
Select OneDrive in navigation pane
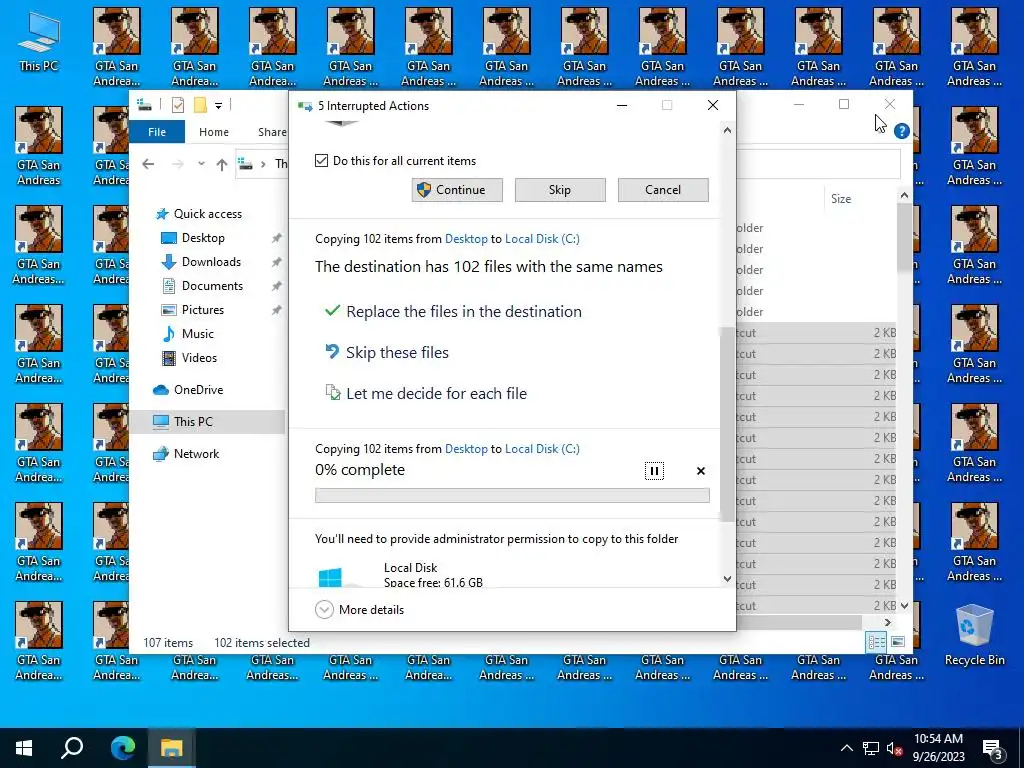tap(188, 390)
